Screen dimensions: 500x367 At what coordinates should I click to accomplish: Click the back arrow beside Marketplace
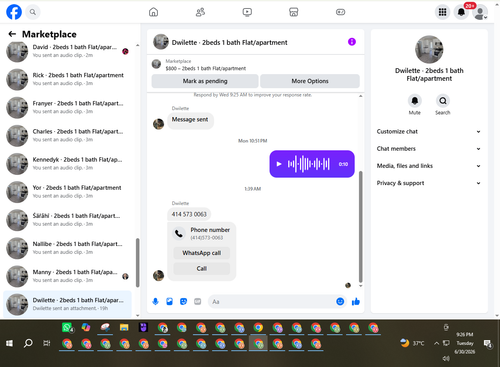pyautogui.click(x=12, y=34)
